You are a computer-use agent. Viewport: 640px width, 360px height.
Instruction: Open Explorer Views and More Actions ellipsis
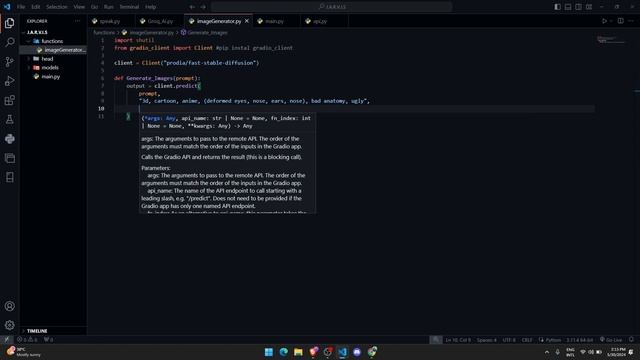[x=77, y=21]
